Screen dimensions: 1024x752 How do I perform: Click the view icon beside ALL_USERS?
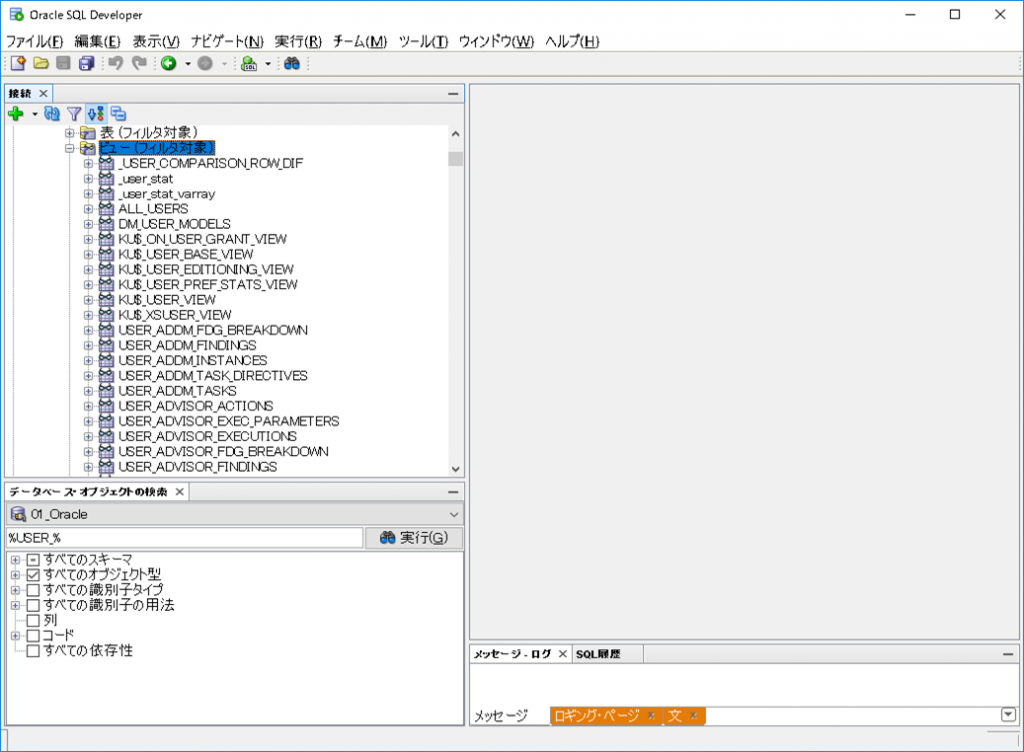(x=106, y=209)
